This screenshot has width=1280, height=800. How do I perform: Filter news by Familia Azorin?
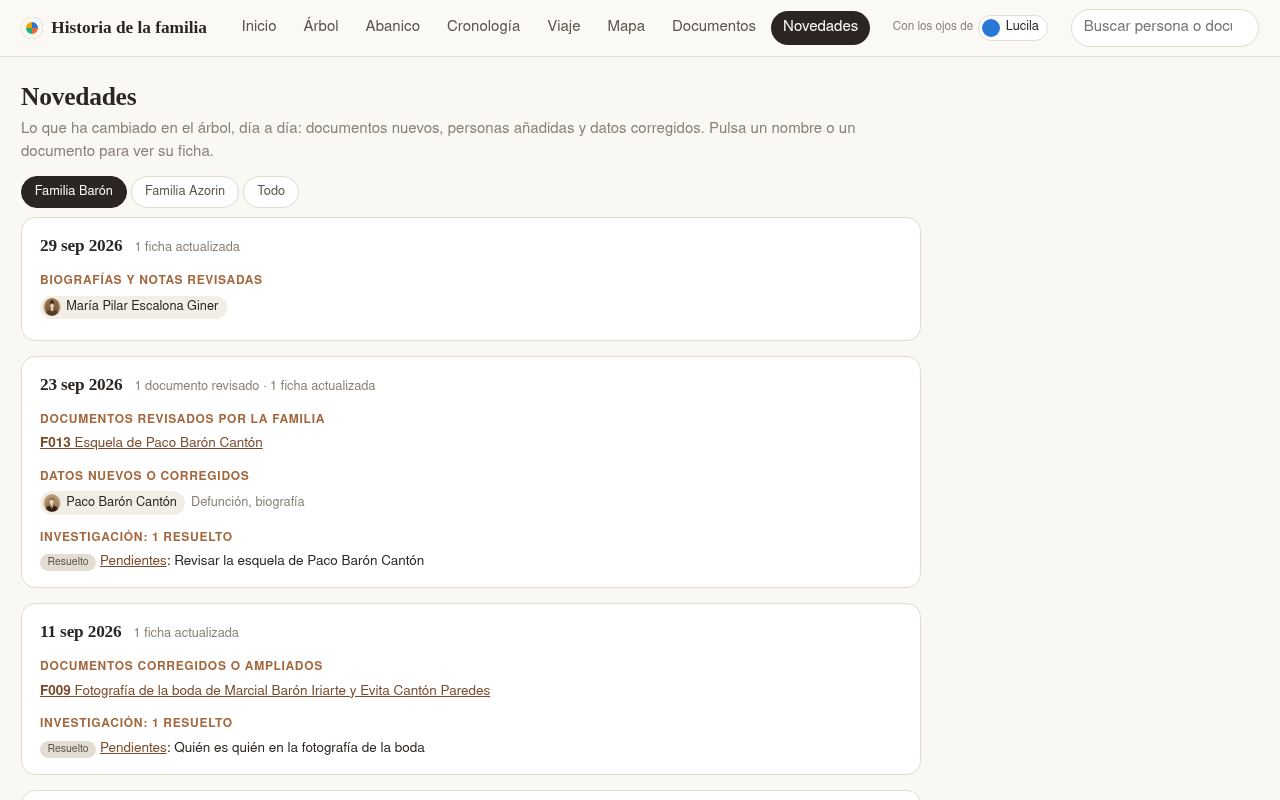pyautogui.click(x=185, y=191)
